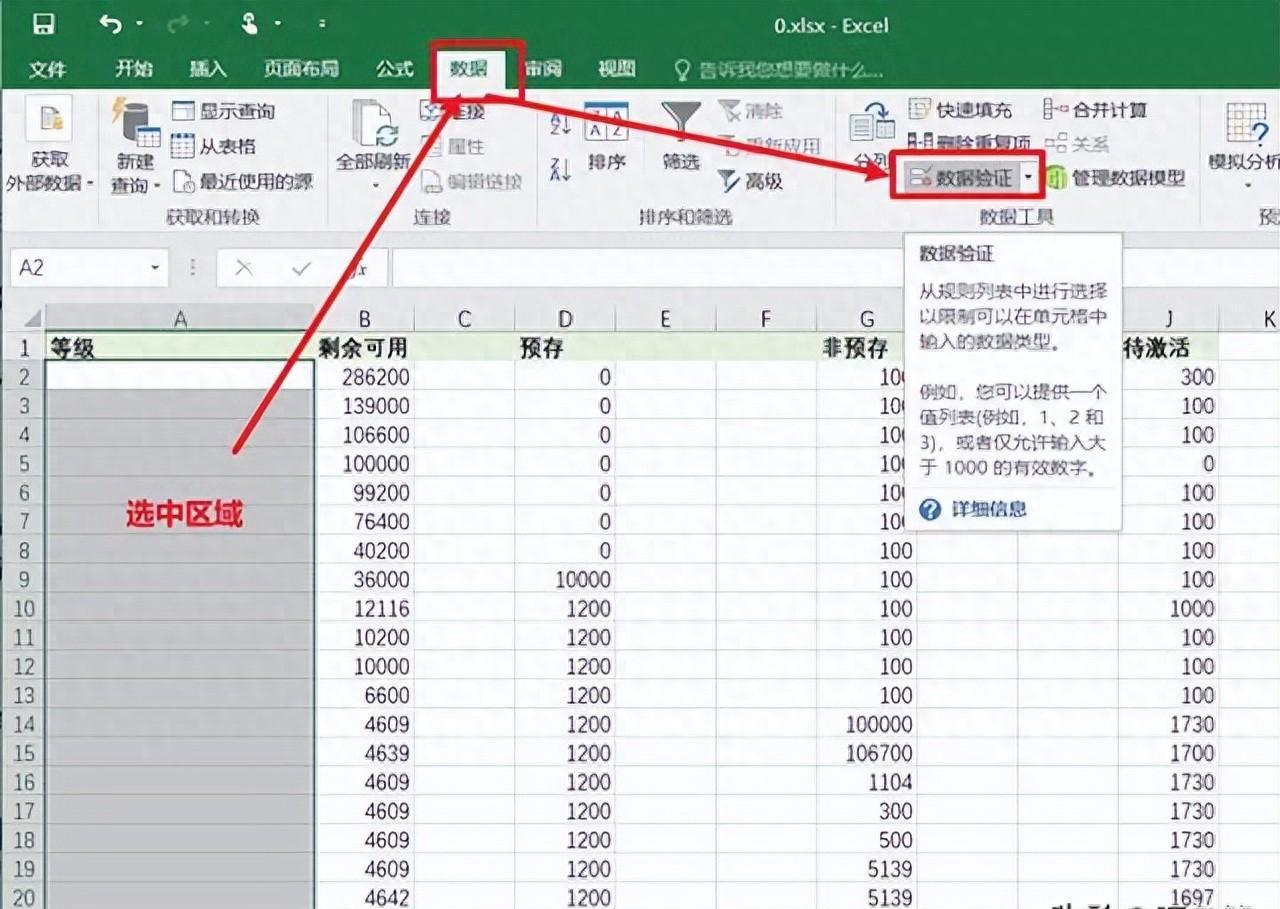1280x909 pixels.
Task: Switch to the 视图 tab
Action: (x=616, y=69)
